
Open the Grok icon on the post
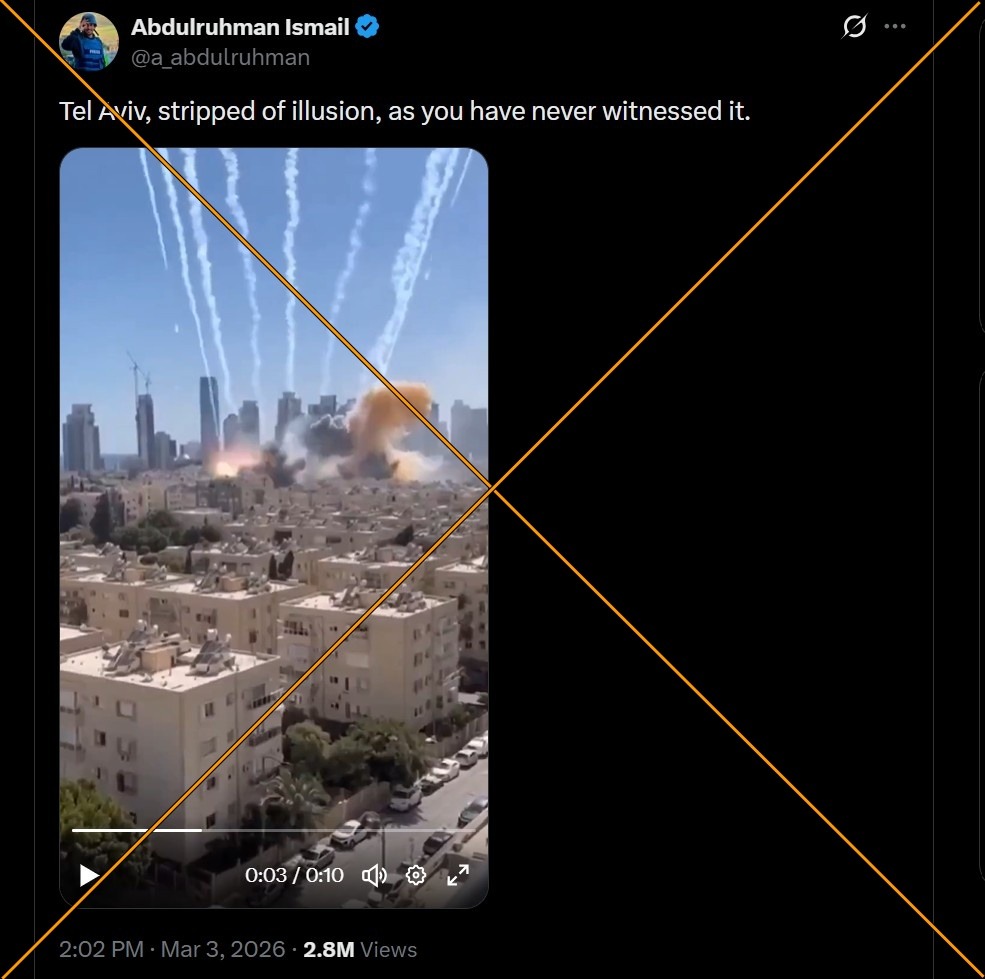click(x=854, y=26)
